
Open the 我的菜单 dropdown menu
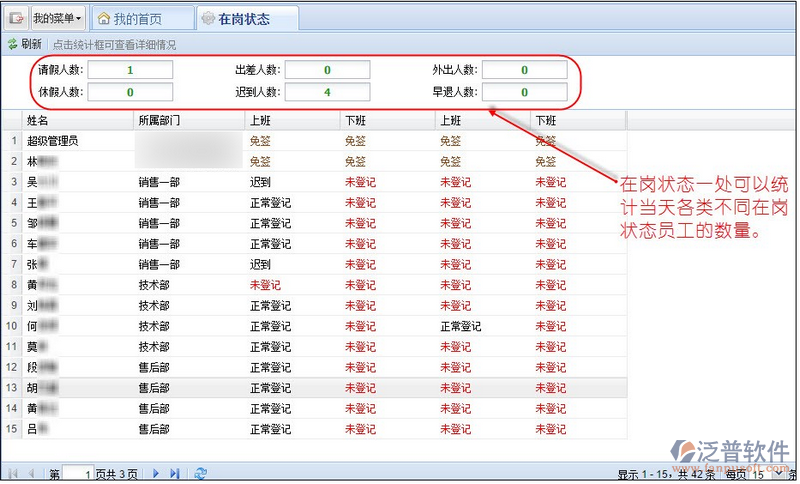coord(58,18)
